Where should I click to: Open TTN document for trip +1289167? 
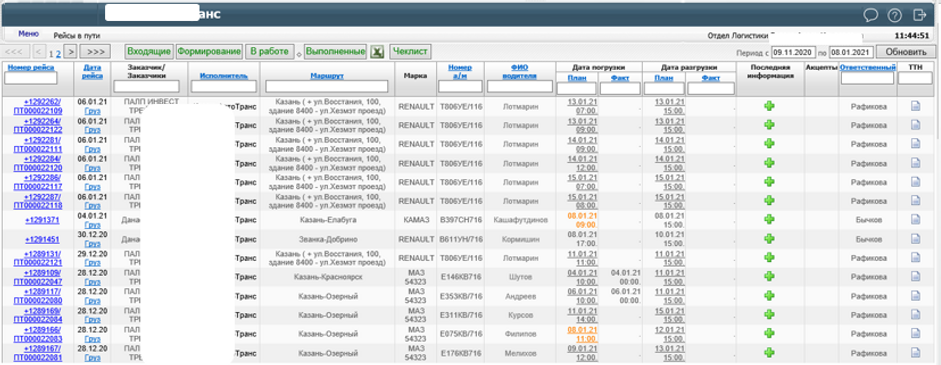coord(915,353)
